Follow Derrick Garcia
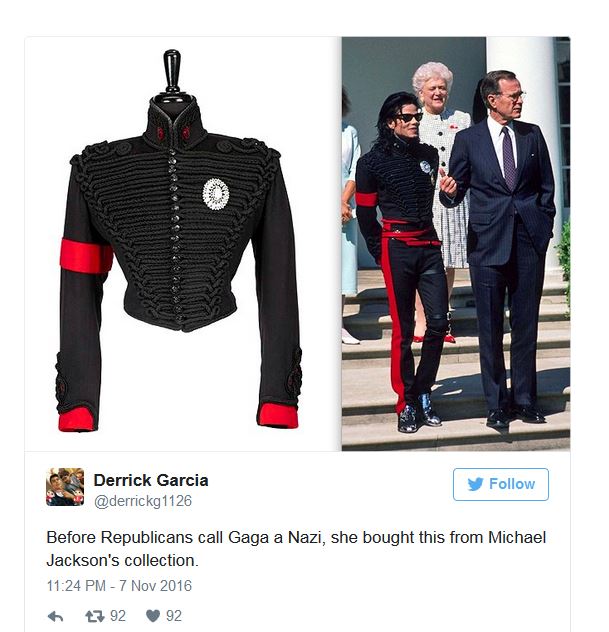The height and width of the screenshot is (632, 609). click(501, 484)
